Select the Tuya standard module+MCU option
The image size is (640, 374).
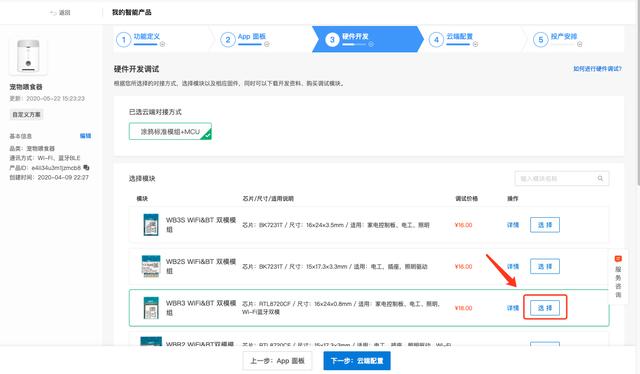[x=170, y=131]
